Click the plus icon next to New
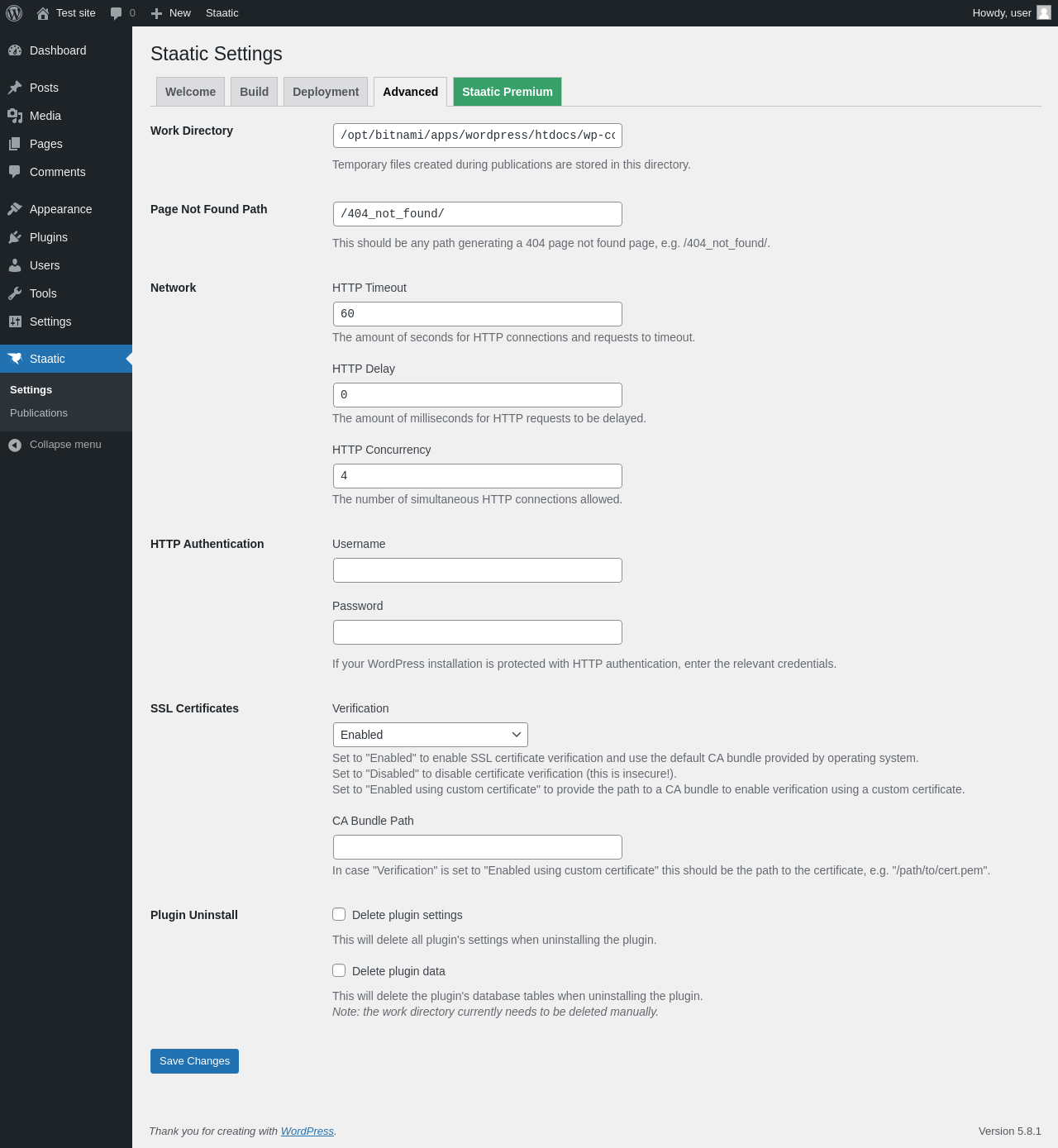The image size is (1058, 1148). pyautogui.click(x=156, y=13)
